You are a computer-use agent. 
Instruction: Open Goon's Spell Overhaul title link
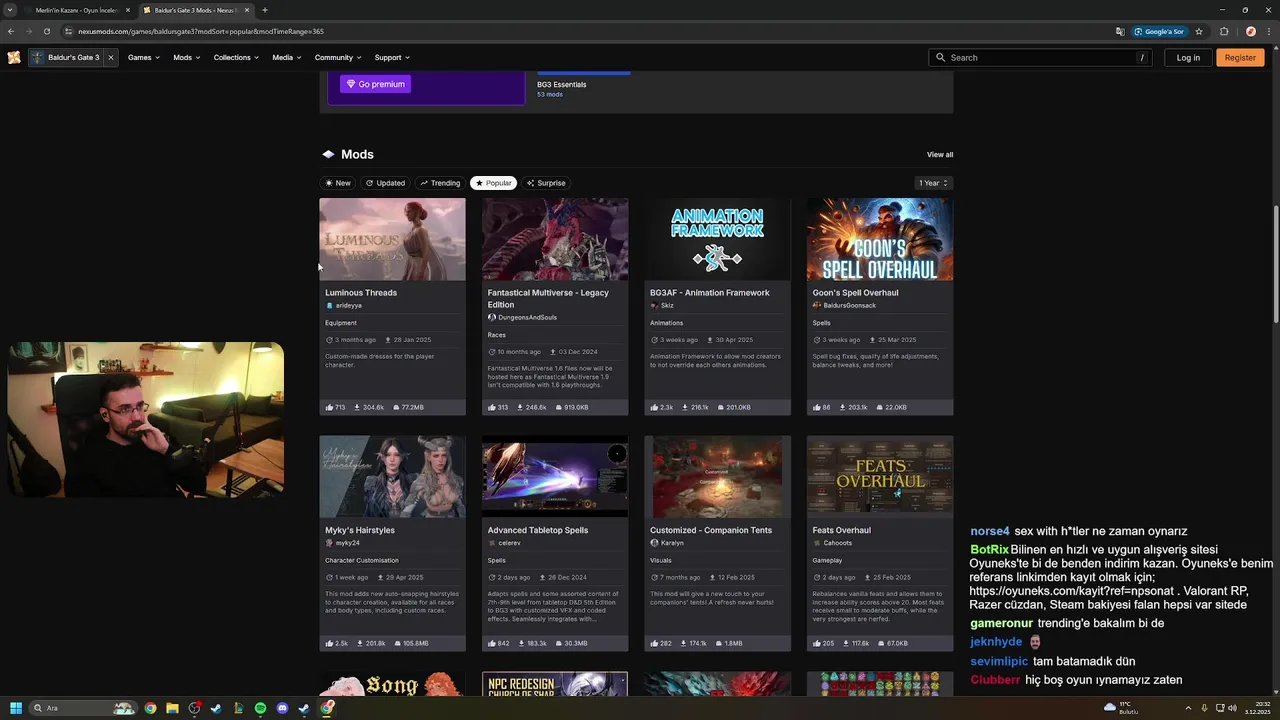coord(855,293)
